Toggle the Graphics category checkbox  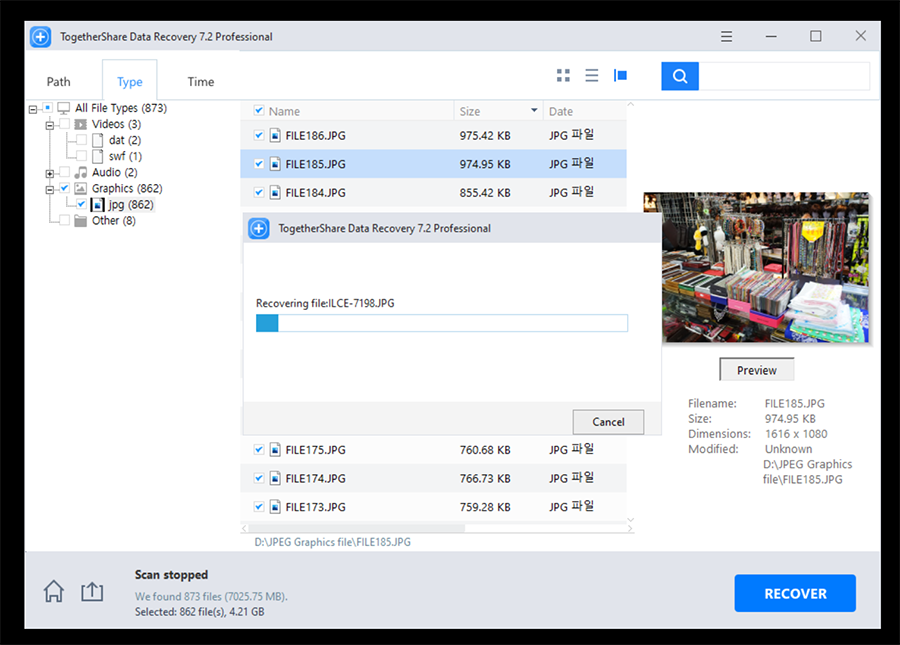coord(64,188)
